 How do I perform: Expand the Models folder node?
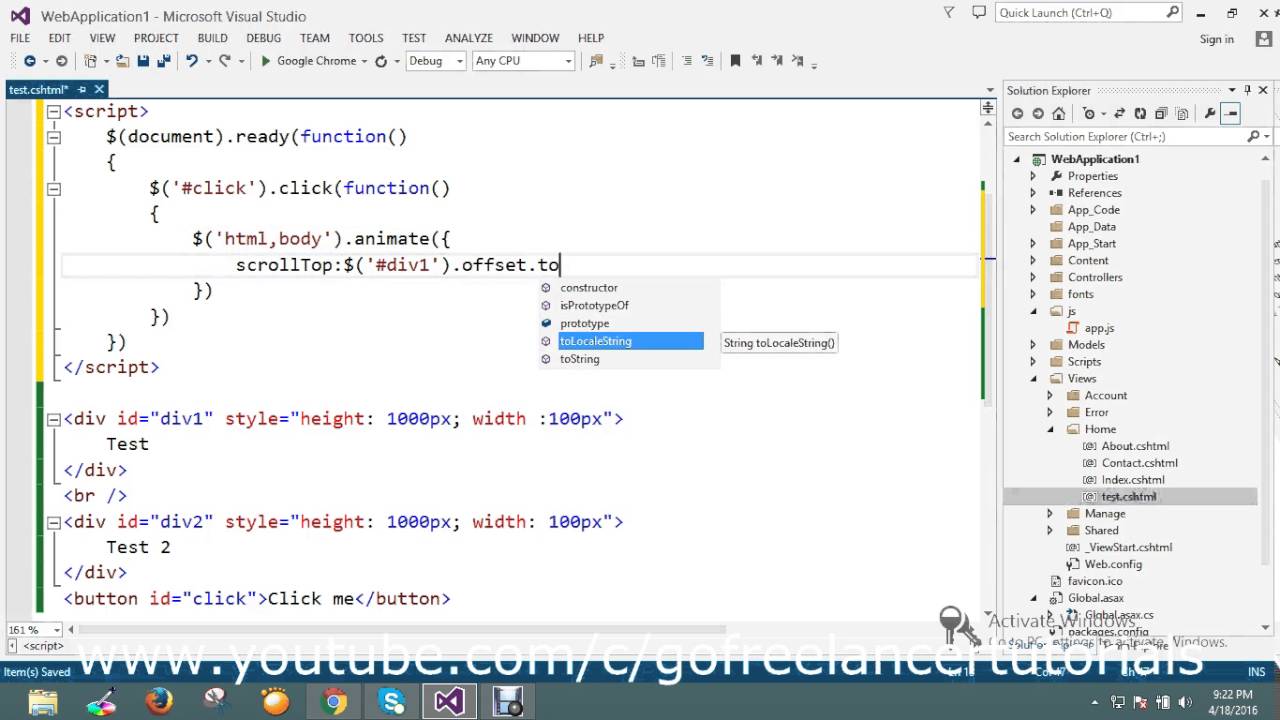tap(1033, 345)
